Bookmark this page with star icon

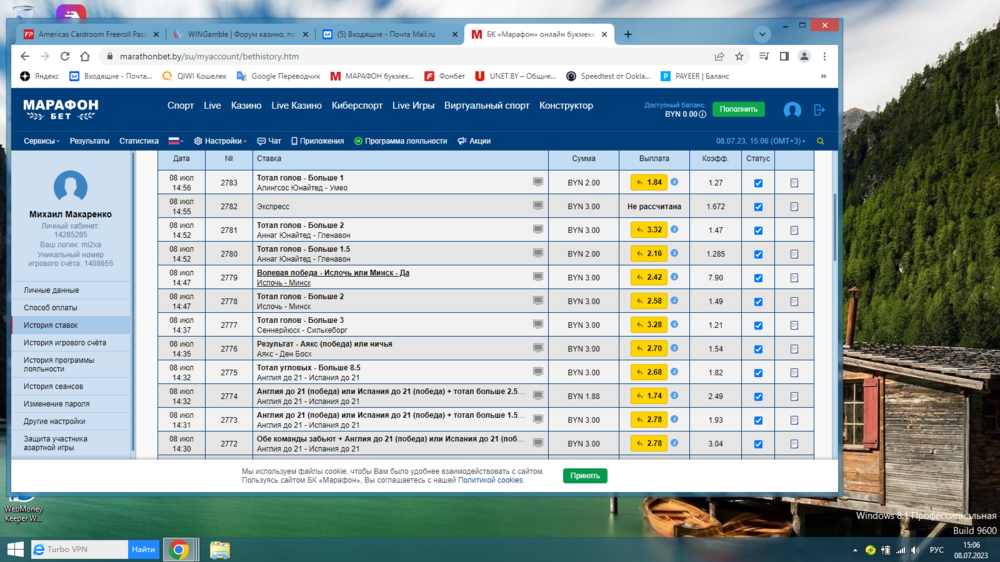pos(739,57)
